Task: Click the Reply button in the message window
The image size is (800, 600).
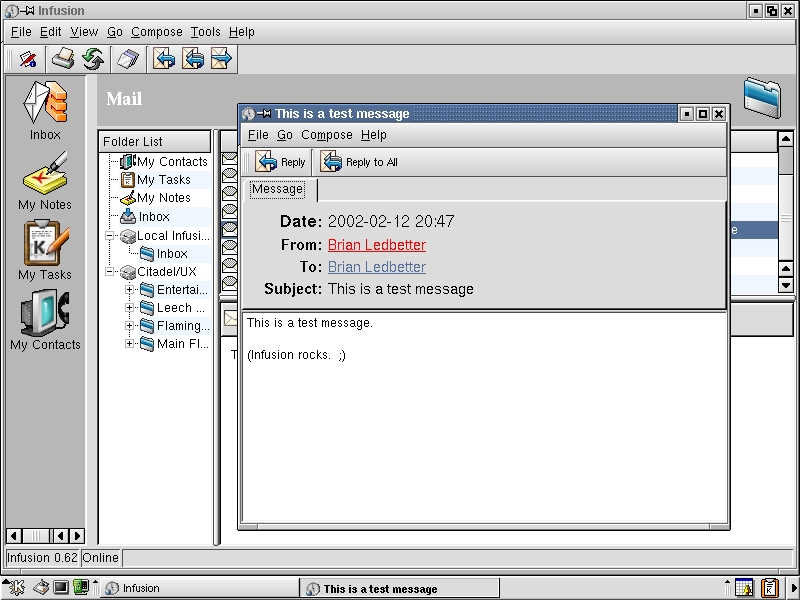Action: [x=280, y=162]
